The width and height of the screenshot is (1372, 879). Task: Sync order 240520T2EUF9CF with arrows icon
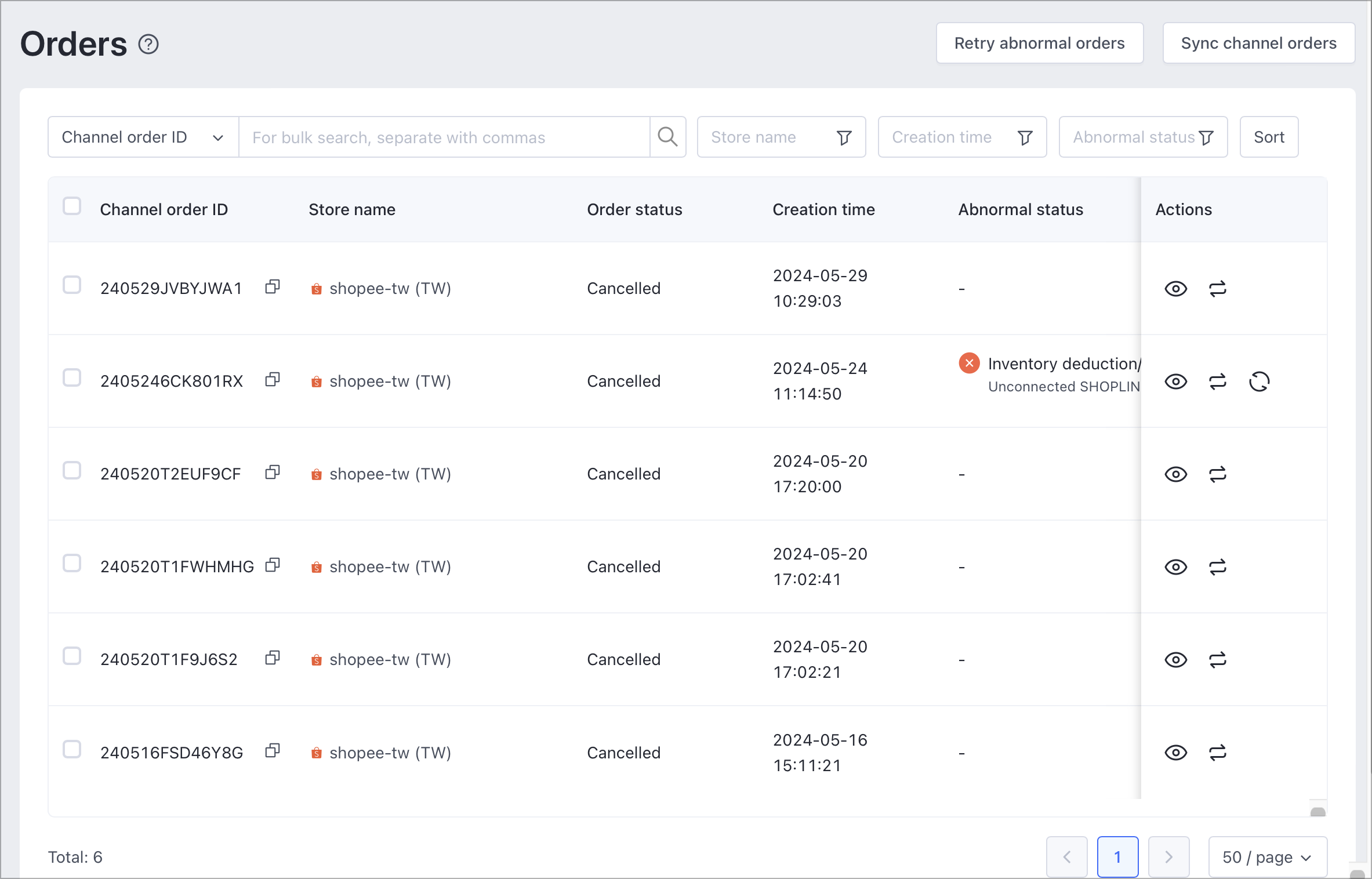1218,474
